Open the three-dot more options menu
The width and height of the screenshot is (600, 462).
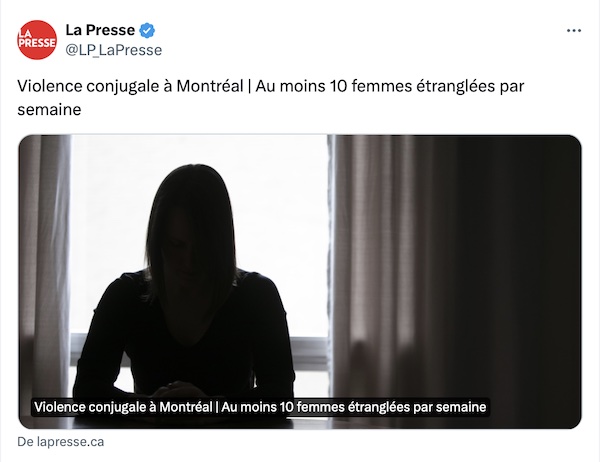pos(574,31)
